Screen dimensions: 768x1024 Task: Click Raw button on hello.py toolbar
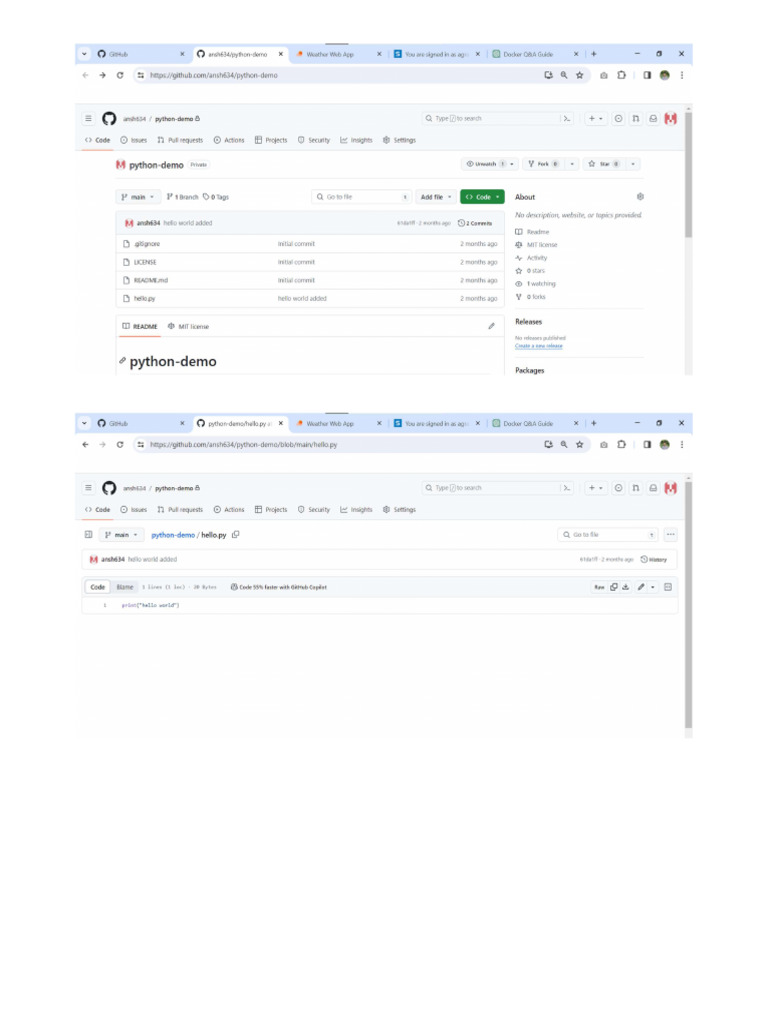[x=599, y=587]
